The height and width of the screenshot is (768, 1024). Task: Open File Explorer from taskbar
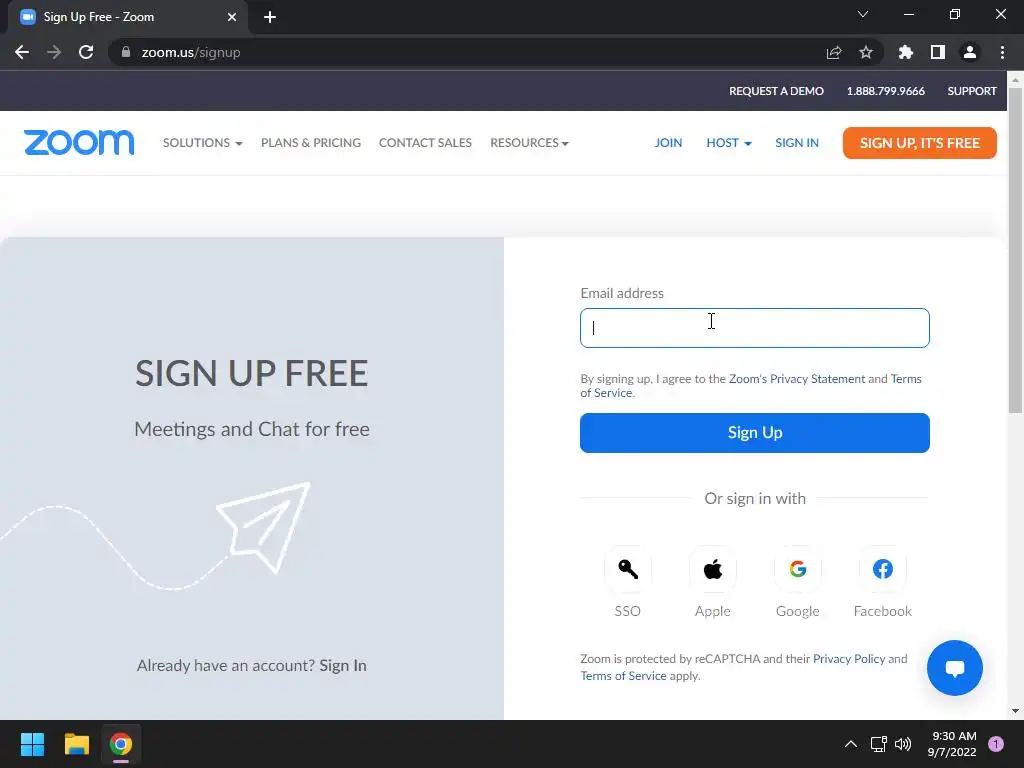[76, 744]
